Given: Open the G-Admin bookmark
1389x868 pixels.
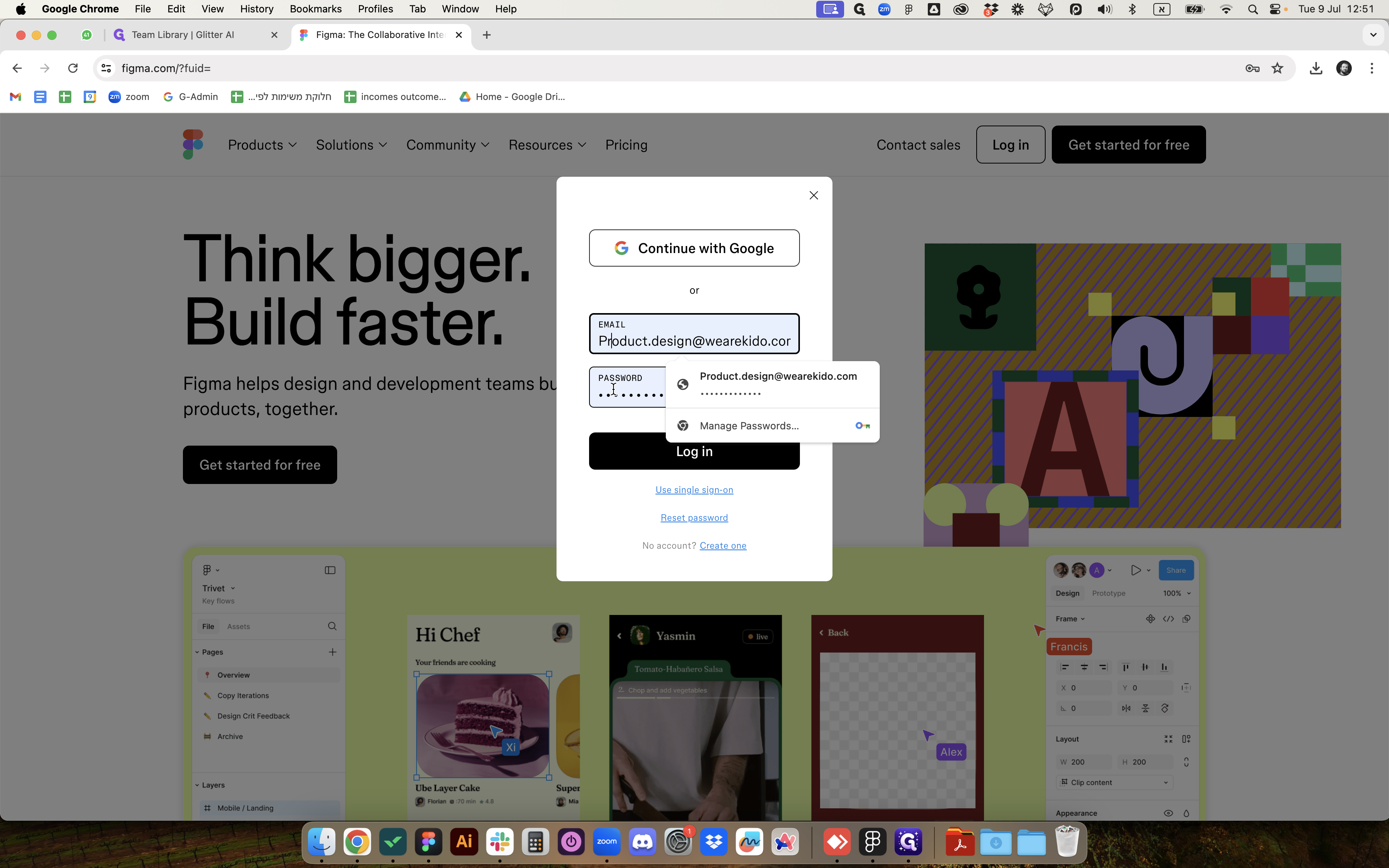Looking at the screenshot, I should click(191, 96).
